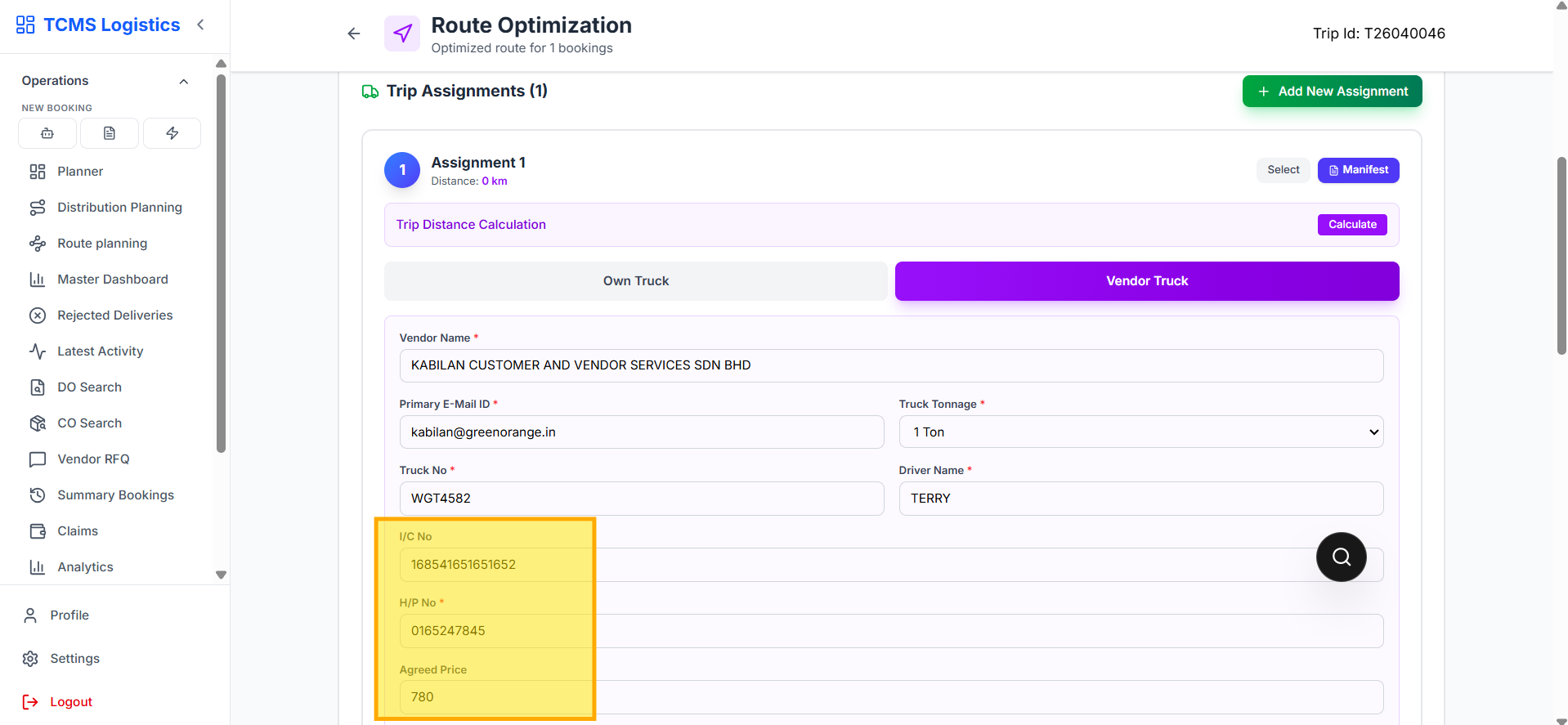Click the Claims wallet icon
The width and height of the screenshot is (1568, 725).
pos(38,531)
